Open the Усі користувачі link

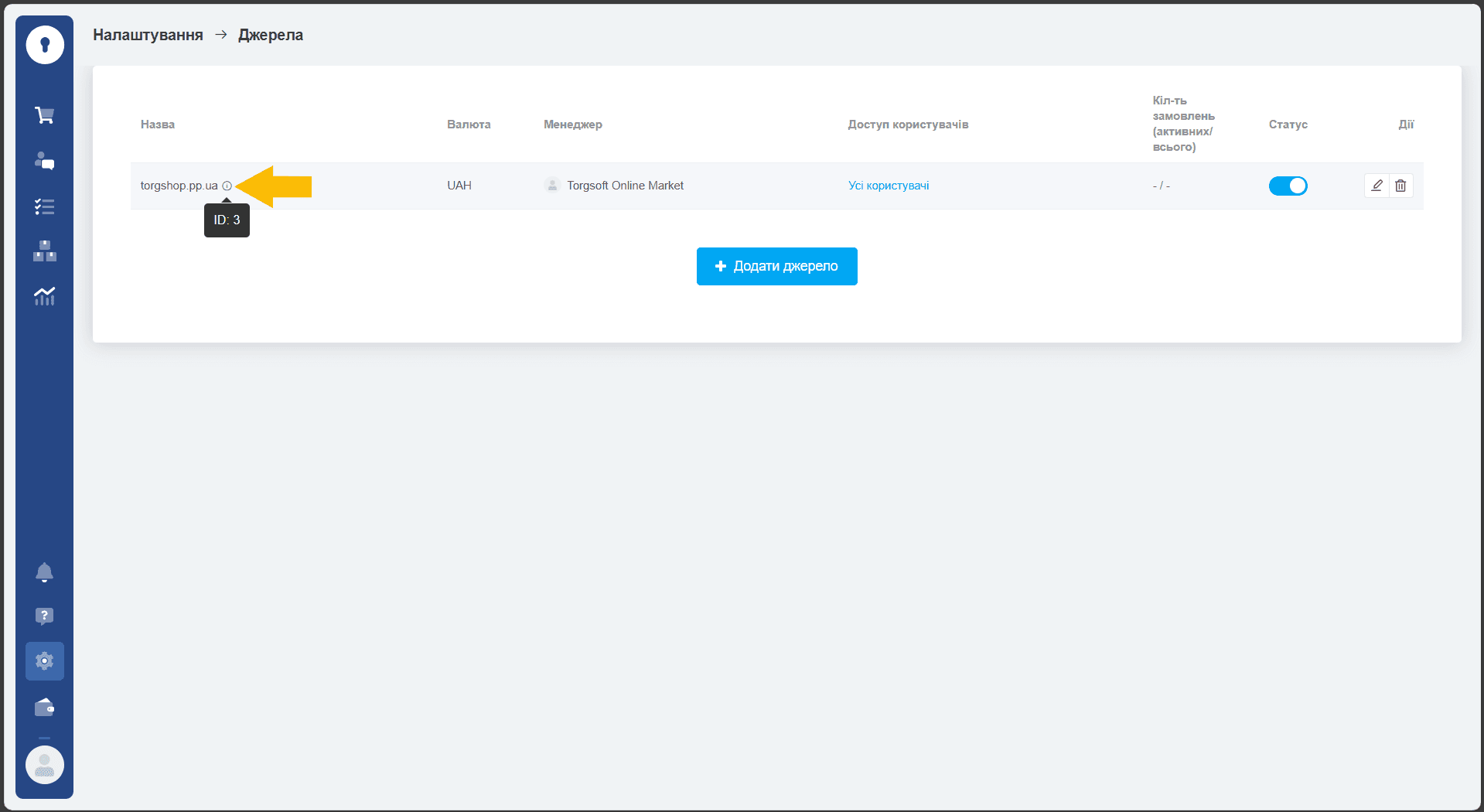[x=889, y=186]
